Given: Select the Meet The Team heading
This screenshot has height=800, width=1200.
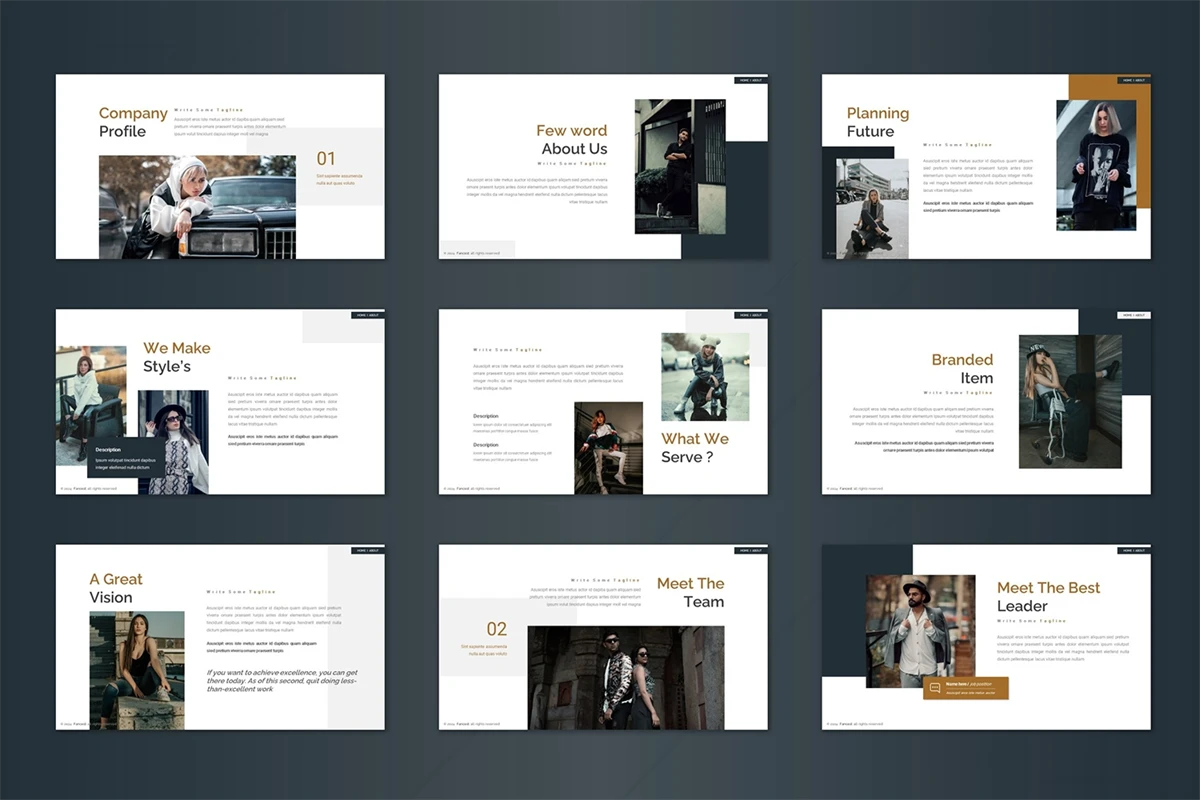Looking at the screenshot, I should click(690, 592).
